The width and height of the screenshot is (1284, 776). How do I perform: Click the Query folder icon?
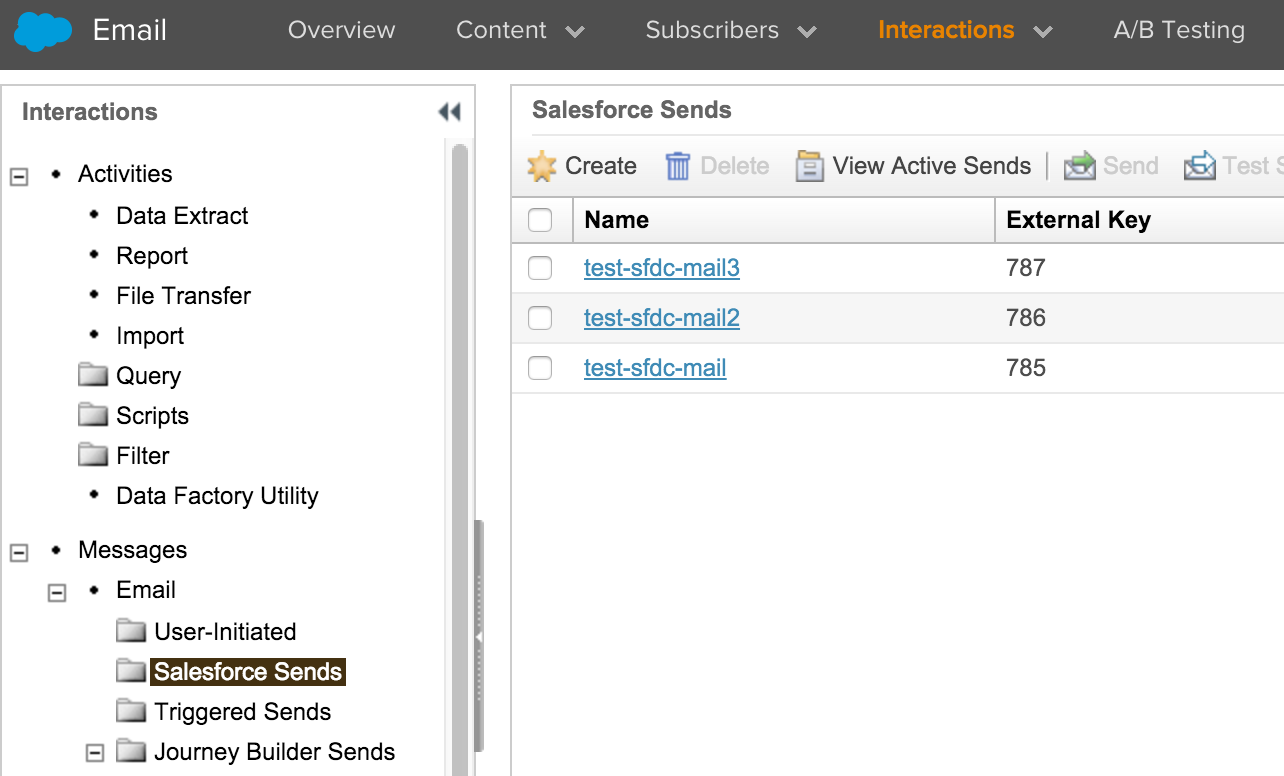93,375
